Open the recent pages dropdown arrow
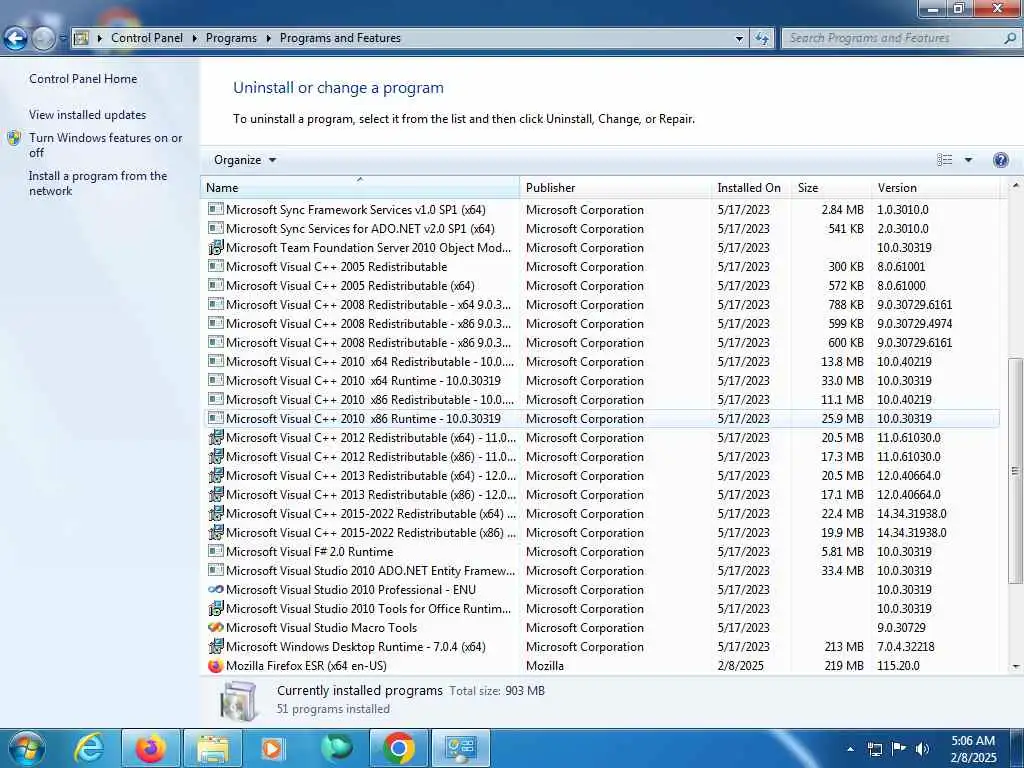This screenshot has height=768, width=1024. (63, 39)
